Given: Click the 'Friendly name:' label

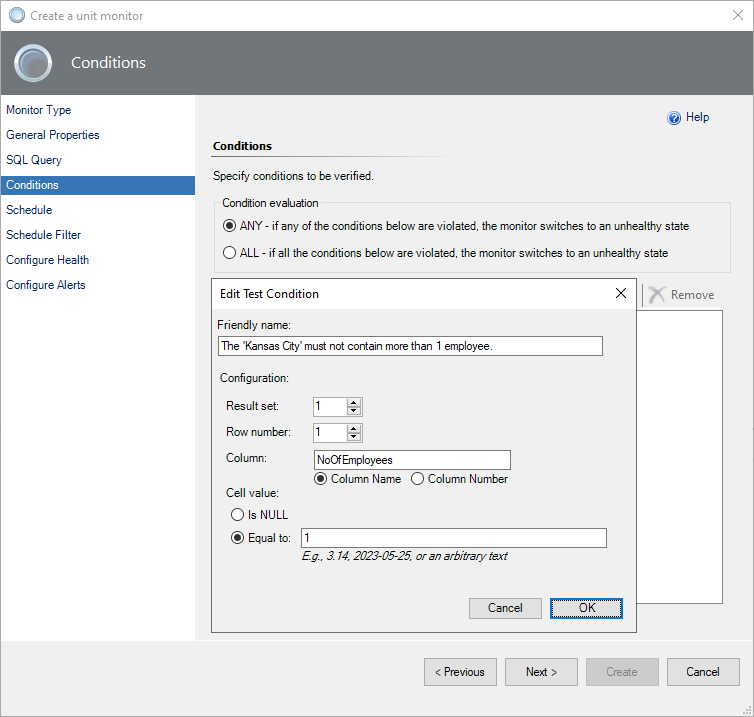Looking at the screenshot, I should tap(254, 325).
